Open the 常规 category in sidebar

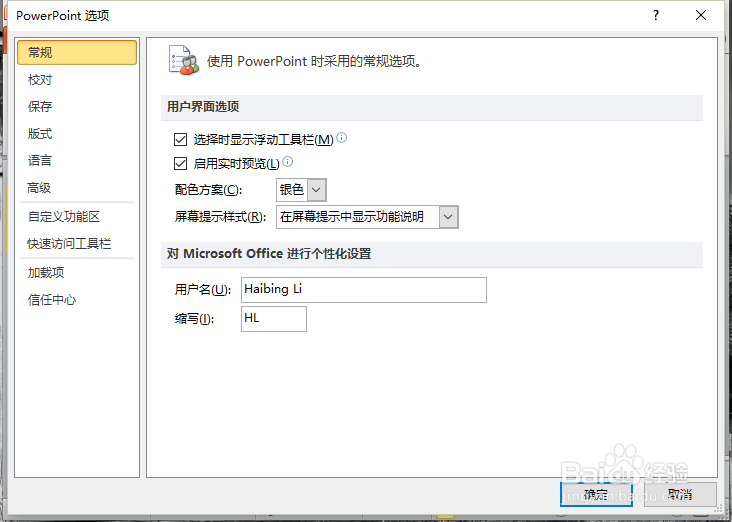coord(77,52)
